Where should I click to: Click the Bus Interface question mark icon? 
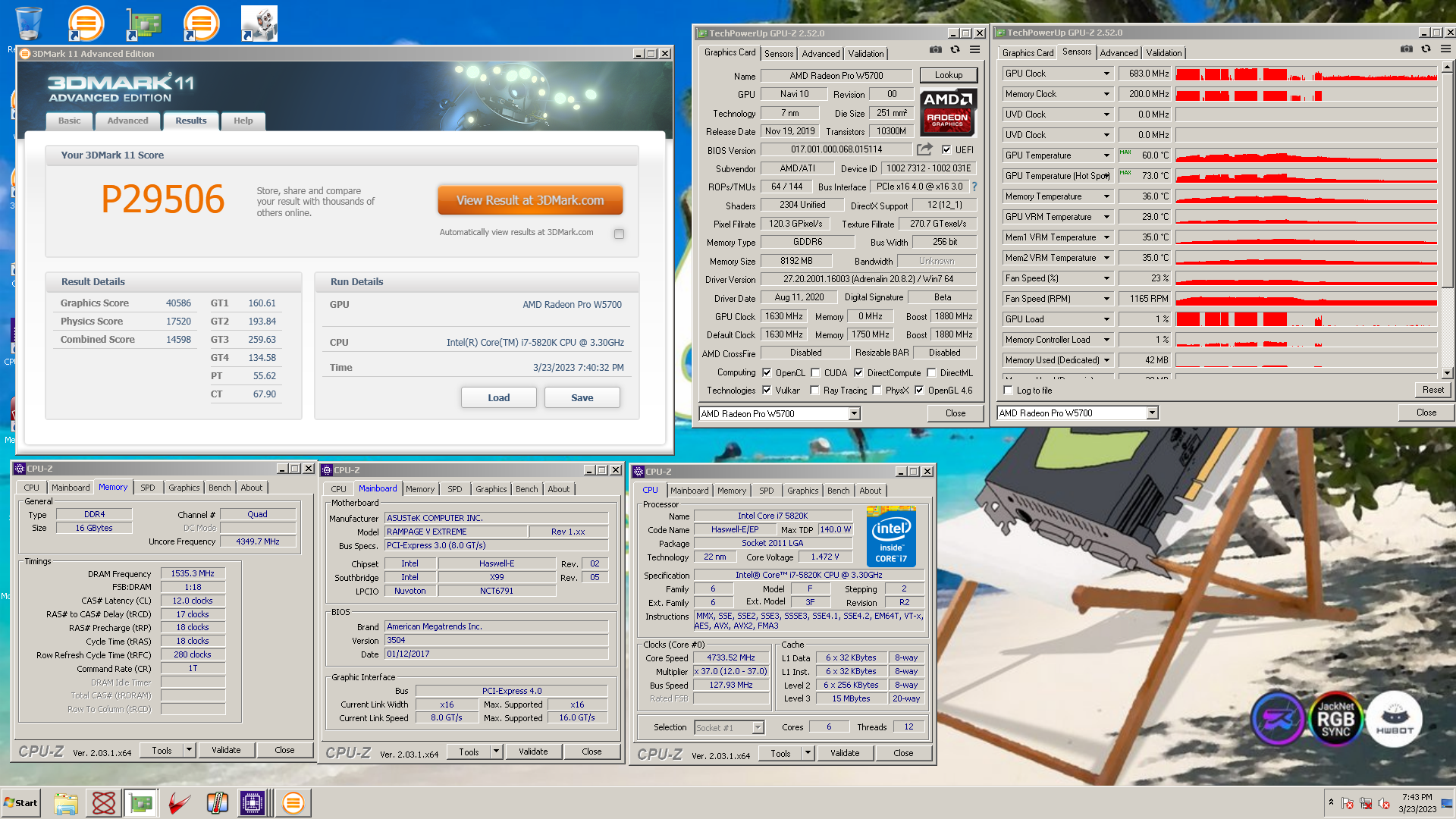974,187
